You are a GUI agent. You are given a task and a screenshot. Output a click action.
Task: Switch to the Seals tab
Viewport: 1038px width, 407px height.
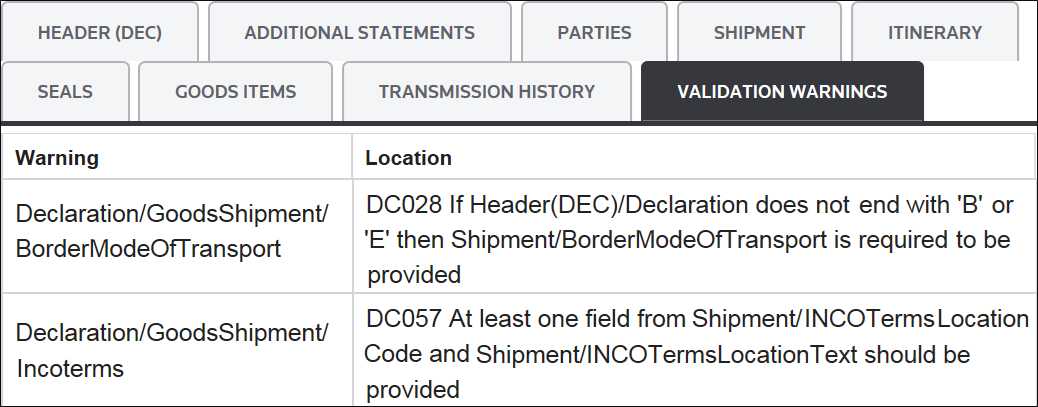click(x=65, y=92)
